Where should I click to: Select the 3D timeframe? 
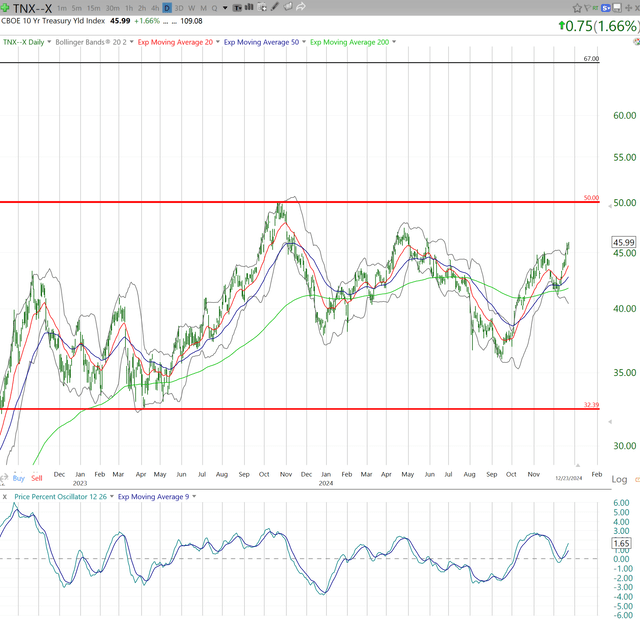pyautogui.click(x=179, y=8)
